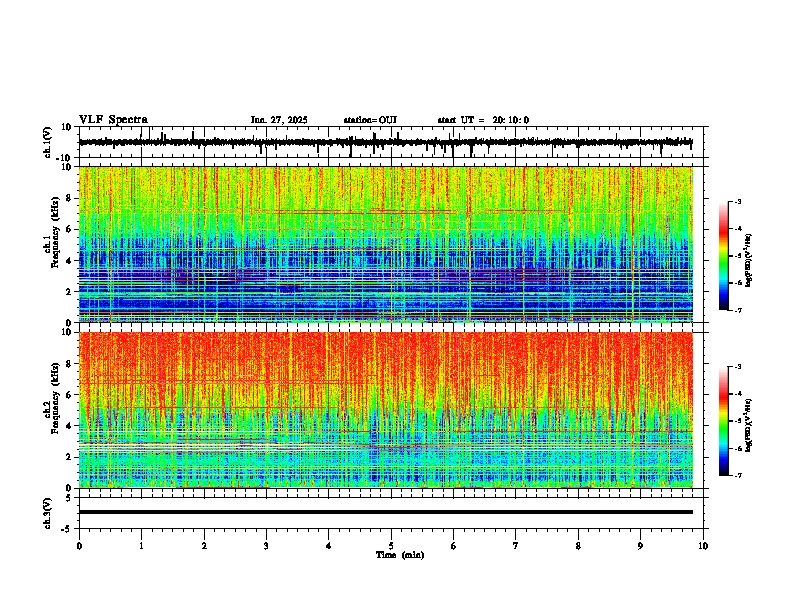Click the "start UT = 20:10:0" header text
The image size is (792, 612).
(483, 120)
